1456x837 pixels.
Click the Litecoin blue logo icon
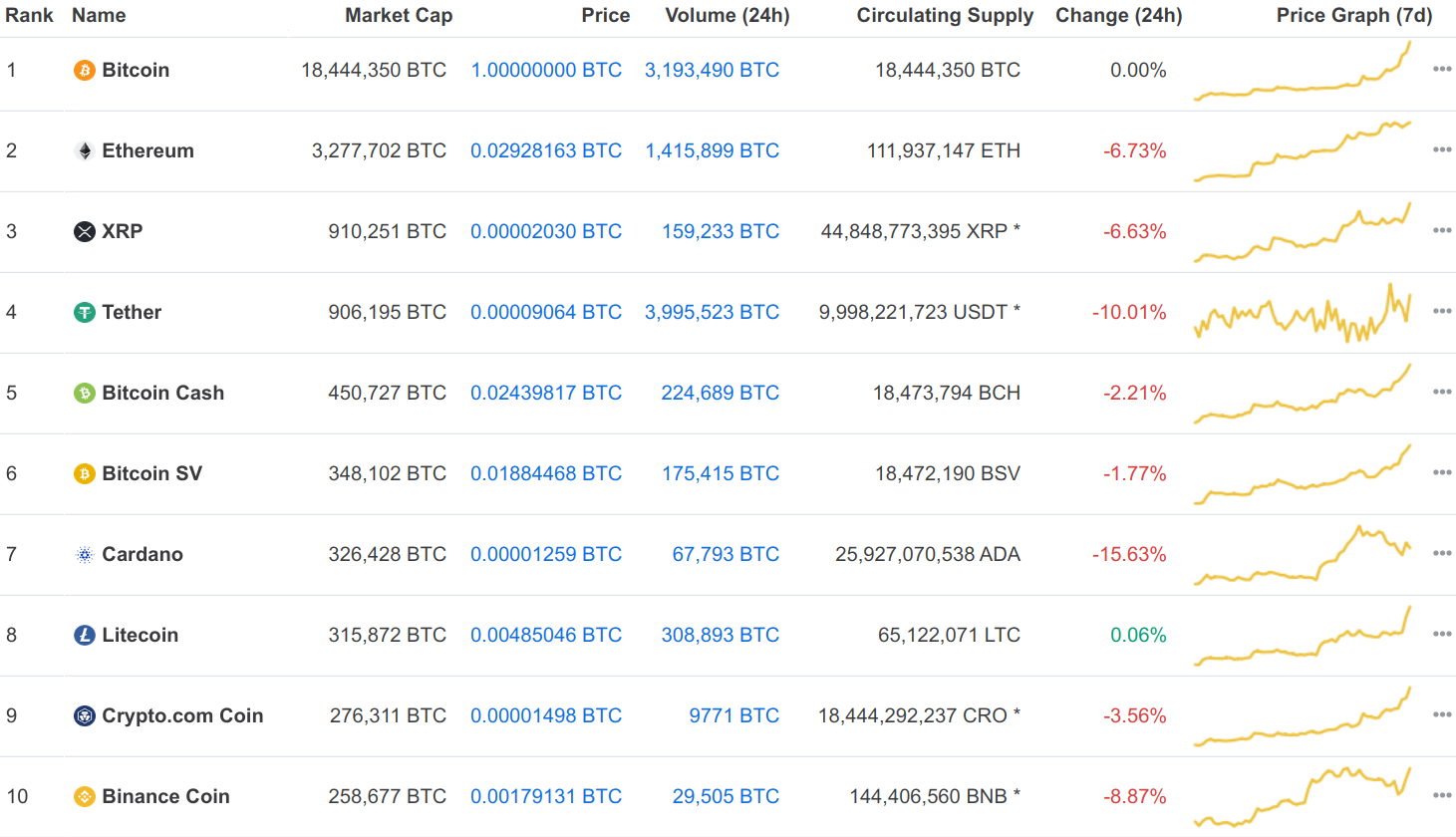[85, 635]
